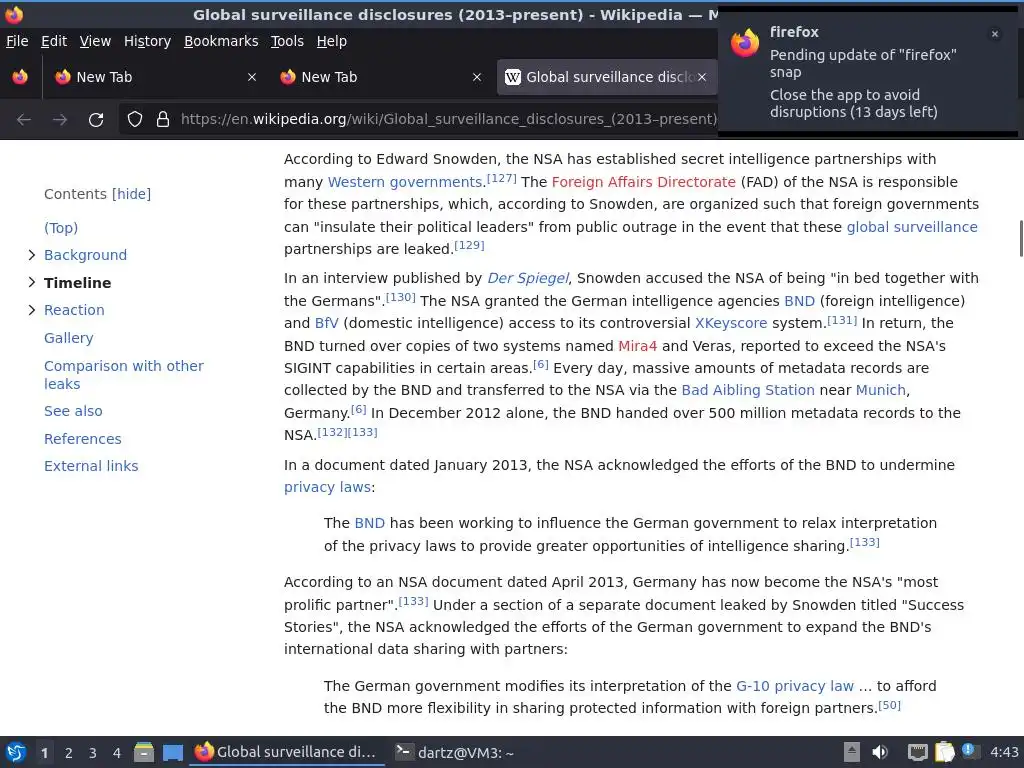Open BfV link
1024x768 pixels.
click(x=327, y=323)
